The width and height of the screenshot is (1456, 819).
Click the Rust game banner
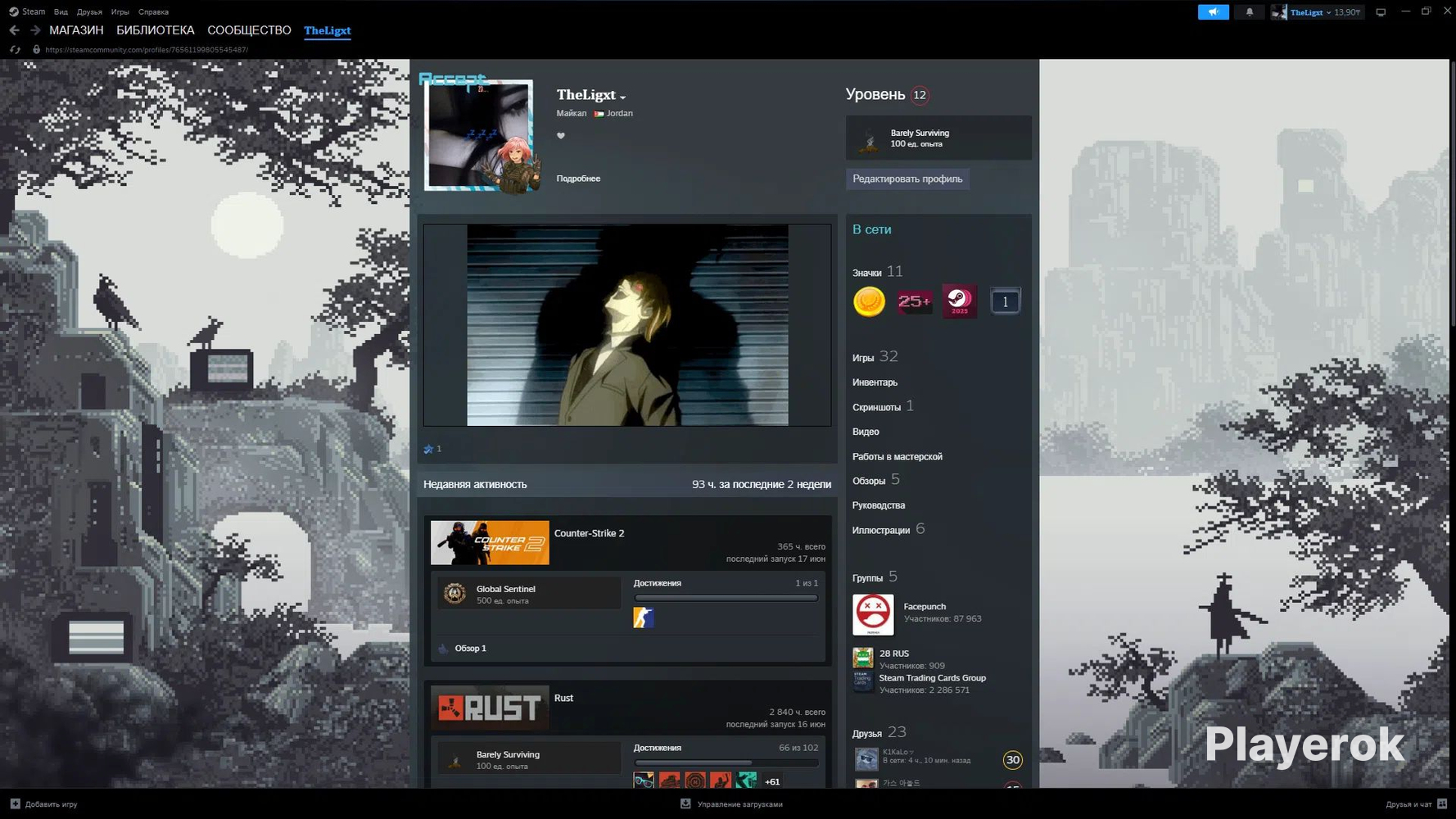click(x=490, y=708)
